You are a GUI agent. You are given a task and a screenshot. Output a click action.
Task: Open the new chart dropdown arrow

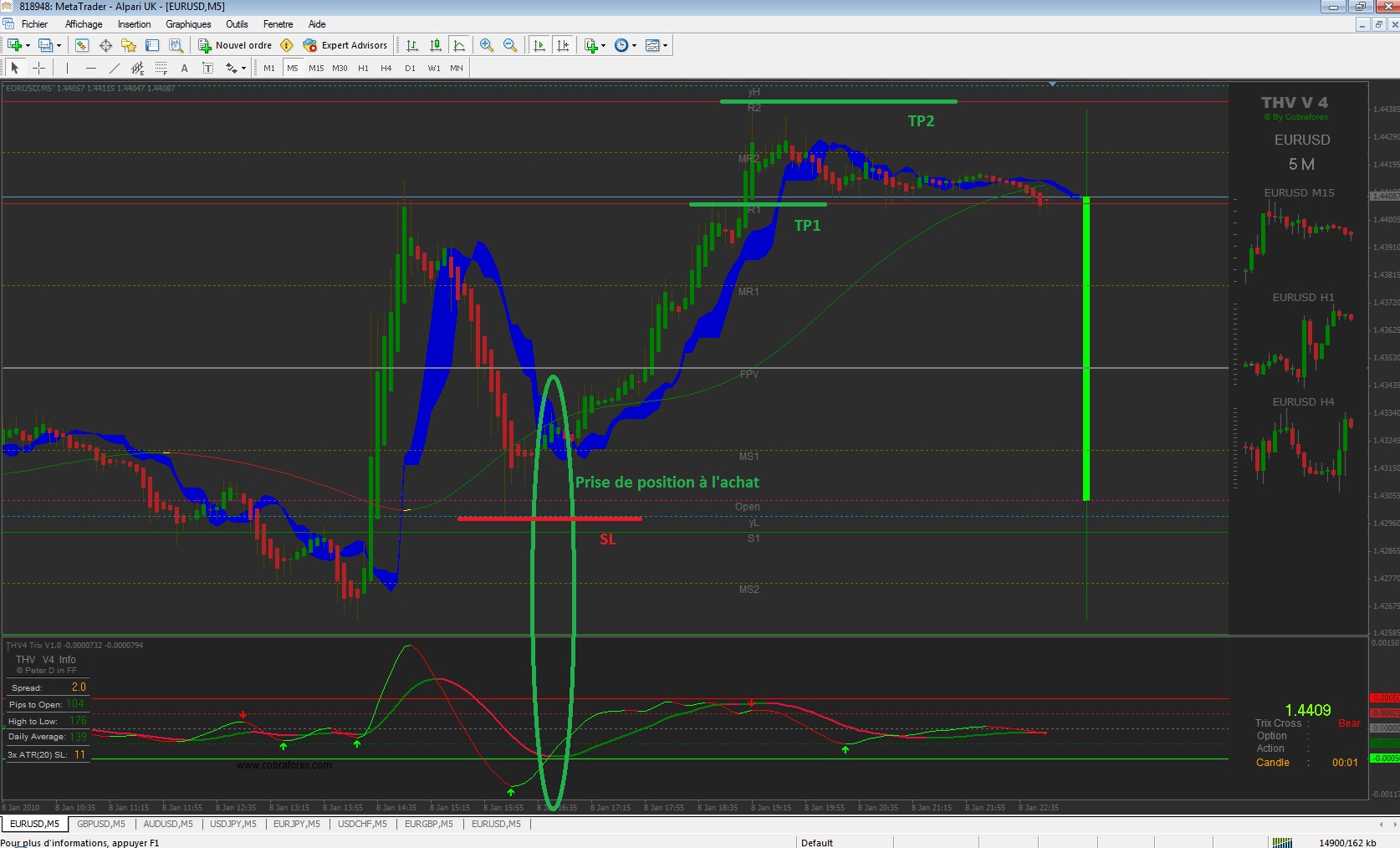28,45
